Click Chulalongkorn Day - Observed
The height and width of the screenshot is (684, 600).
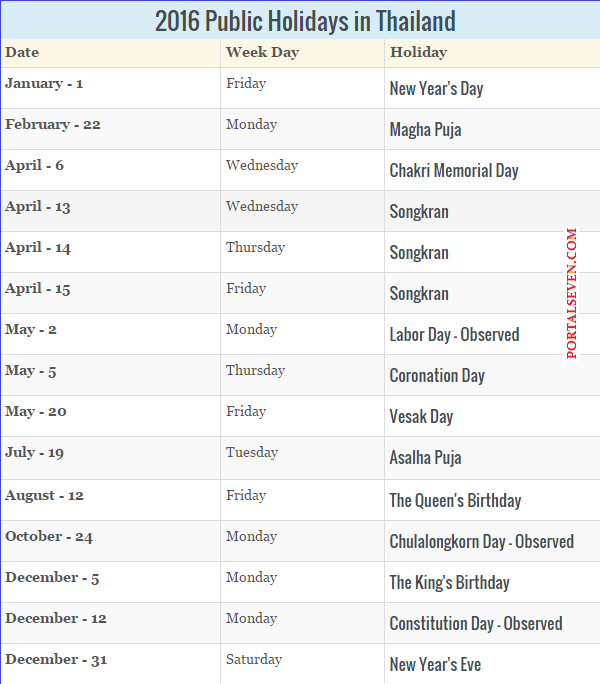coord(481,541)
